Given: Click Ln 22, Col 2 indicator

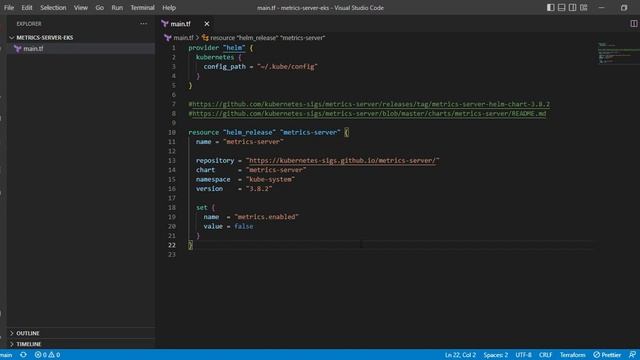Looking at the screenshot, I should coord(460,355).
